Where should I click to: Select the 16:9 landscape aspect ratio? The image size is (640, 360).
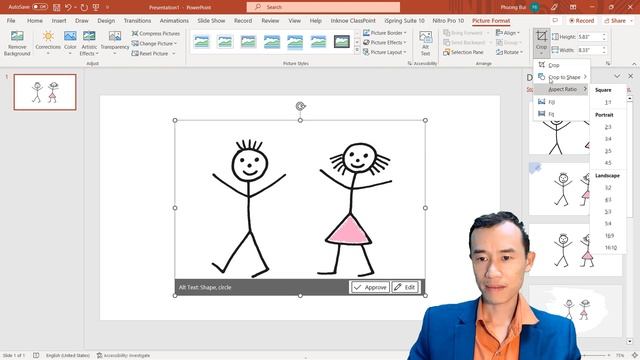(608, 236)
